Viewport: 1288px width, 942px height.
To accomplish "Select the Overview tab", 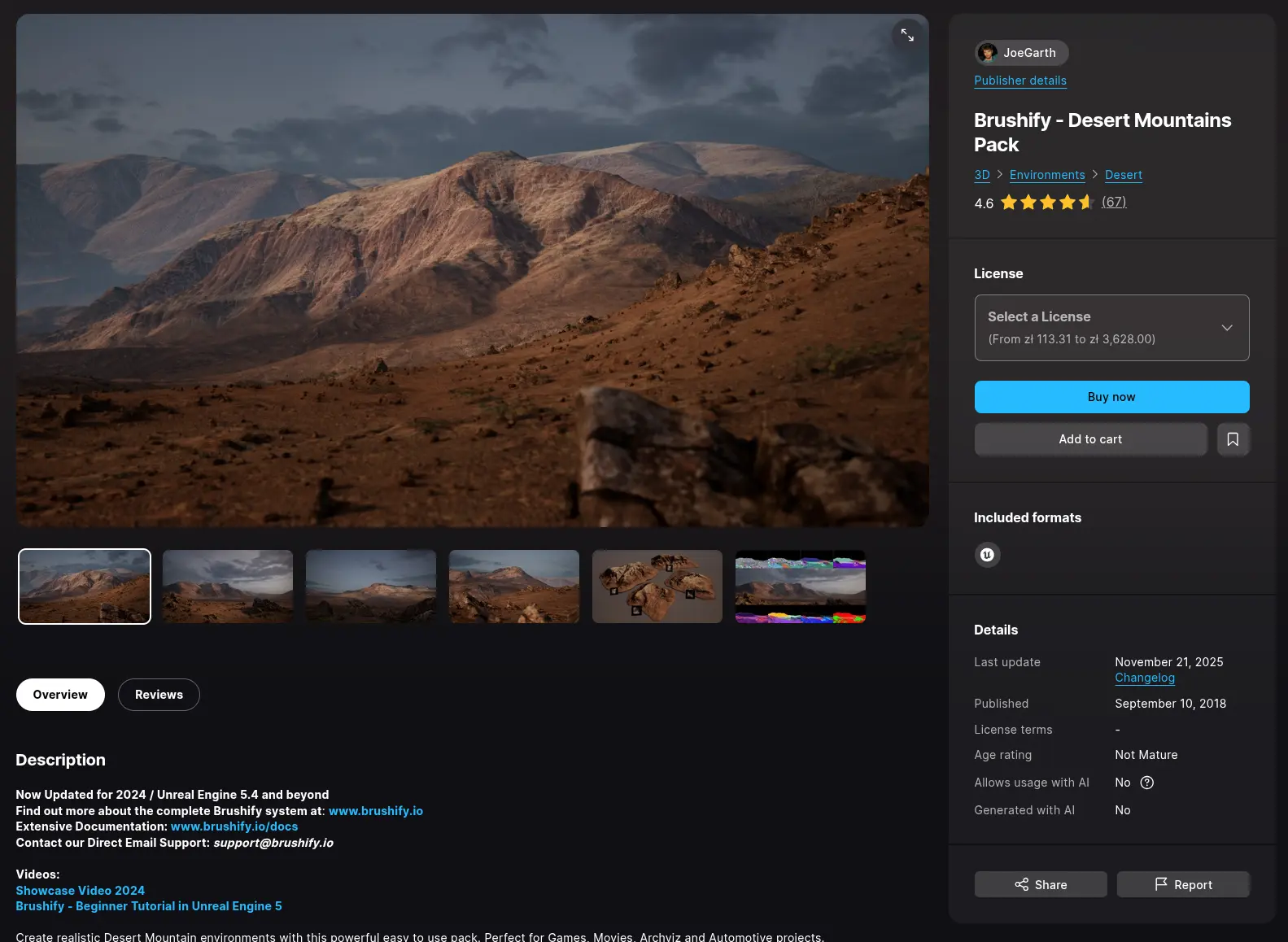I will [60, 695].
